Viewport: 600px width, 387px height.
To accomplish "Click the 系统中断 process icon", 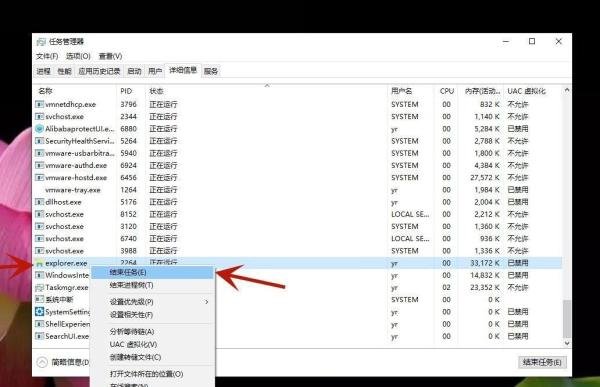I will [x=39, y=299].
